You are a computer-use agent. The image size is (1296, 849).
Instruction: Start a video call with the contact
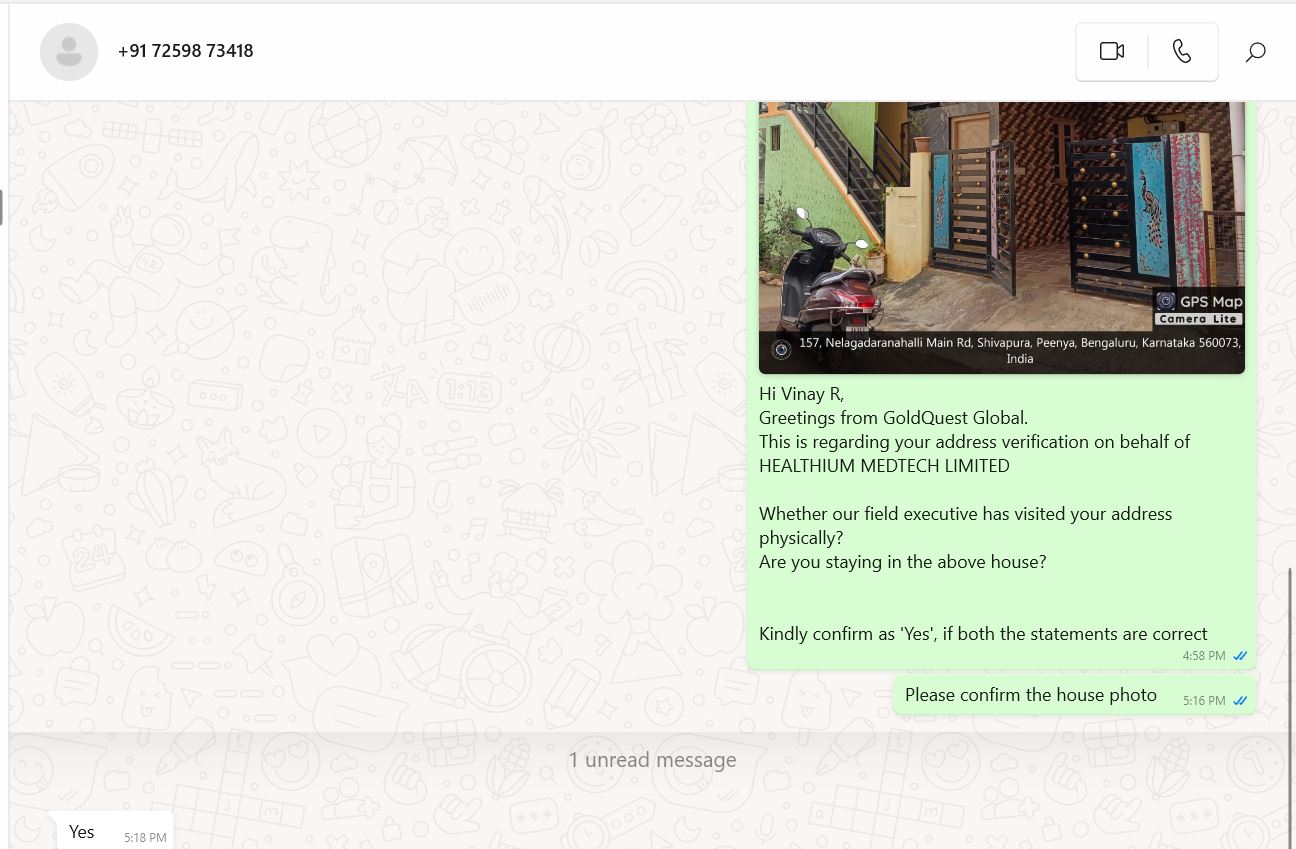click(1112, 51)
